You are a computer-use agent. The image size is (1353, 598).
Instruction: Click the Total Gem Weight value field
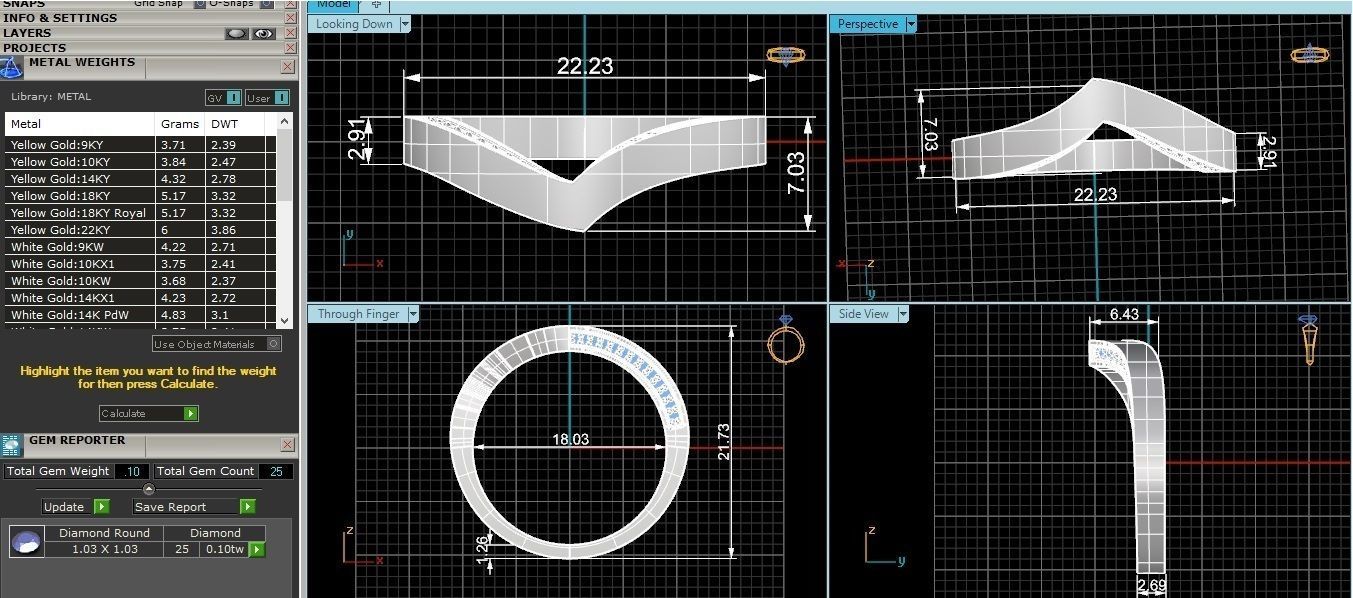(x=132, y=471)
